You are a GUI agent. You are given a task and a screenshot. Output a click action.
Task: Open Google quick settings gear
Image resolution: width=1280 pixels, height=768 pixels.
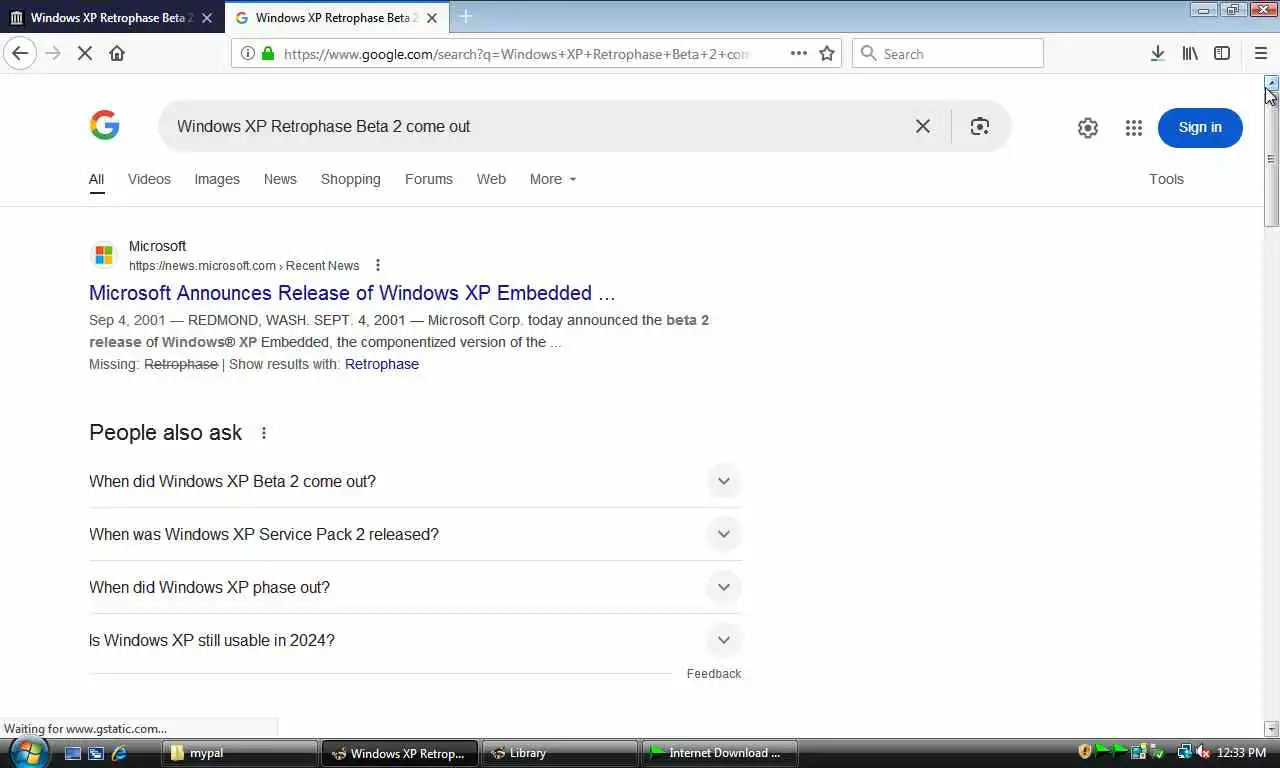pos(1088,127)
